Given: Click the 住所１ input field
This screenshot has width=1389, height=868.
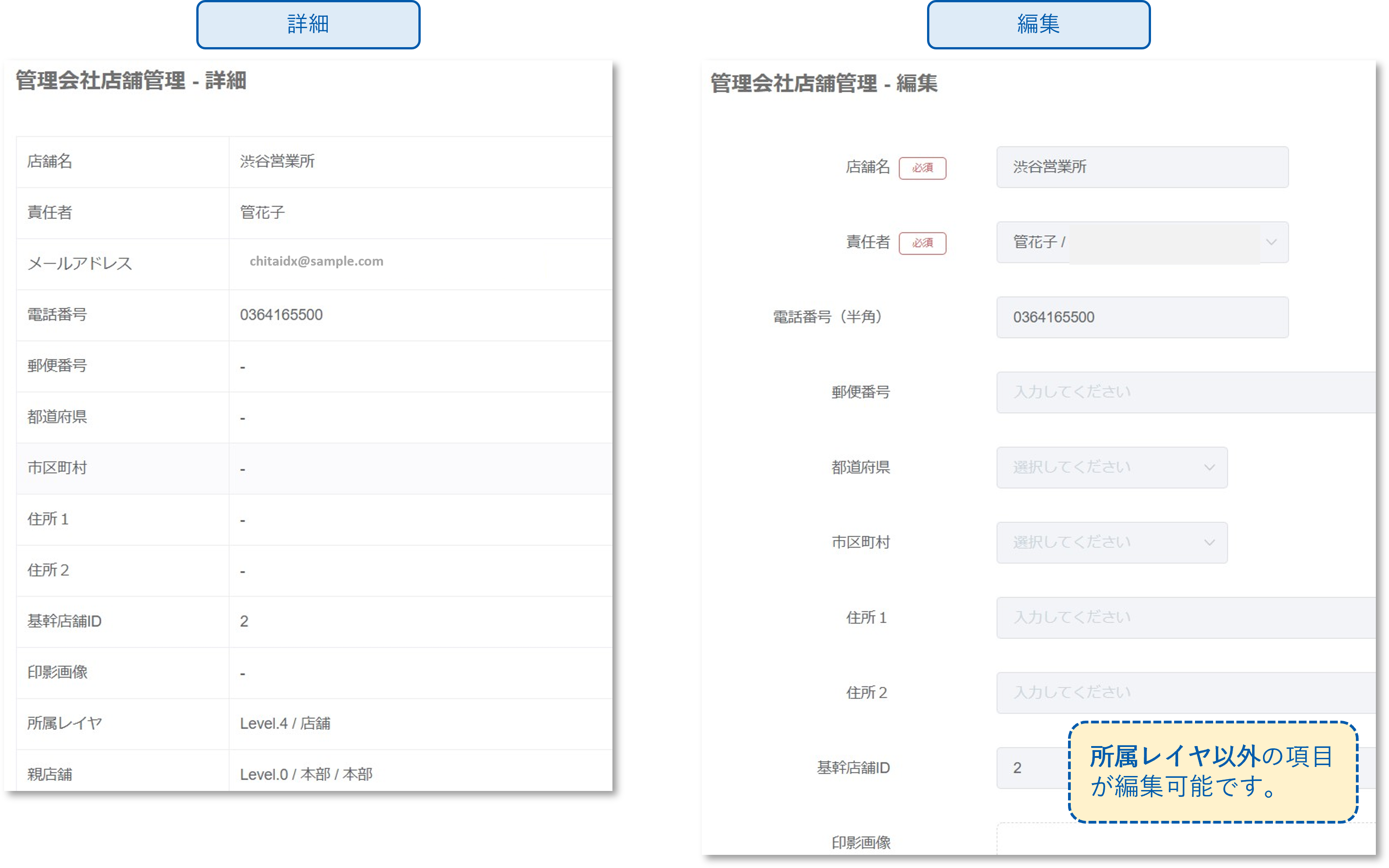Looking at the screenshot, I should [x=1185, y=618].
